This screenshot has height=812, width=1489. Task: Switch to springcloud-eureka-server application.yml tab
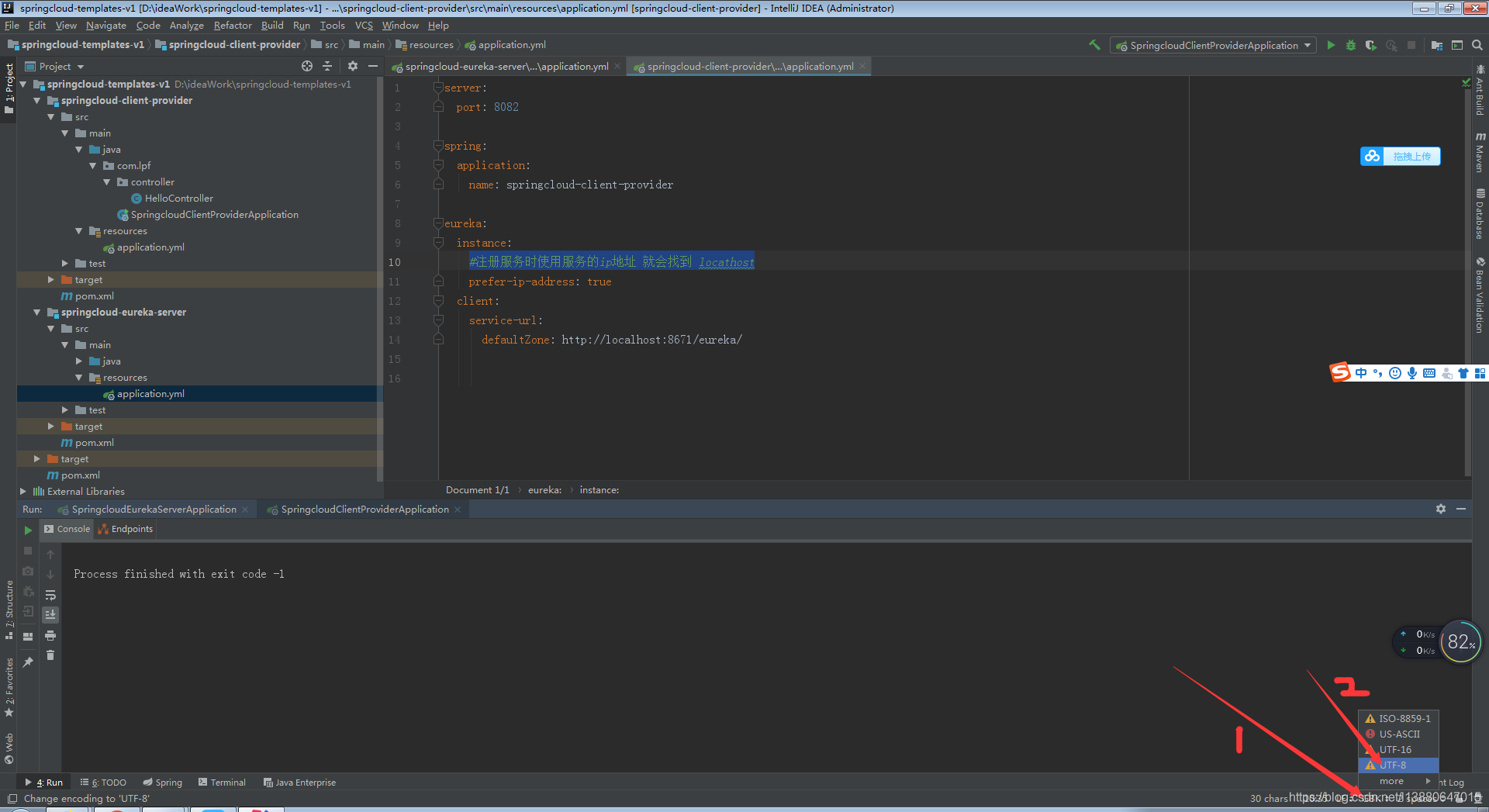506,66
